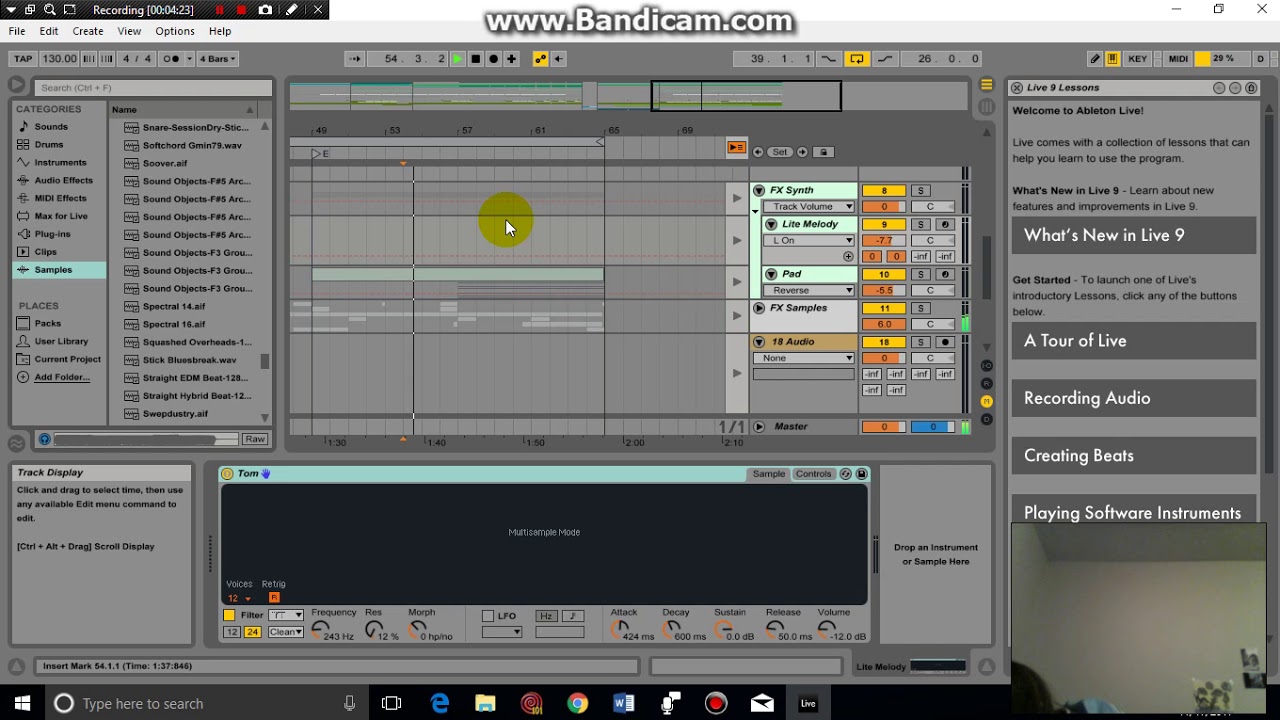Image resolution: width=1280 pixels, height=720 pixels.
Task: Open the Recording Audio lesson
Action: [1134, 398]
